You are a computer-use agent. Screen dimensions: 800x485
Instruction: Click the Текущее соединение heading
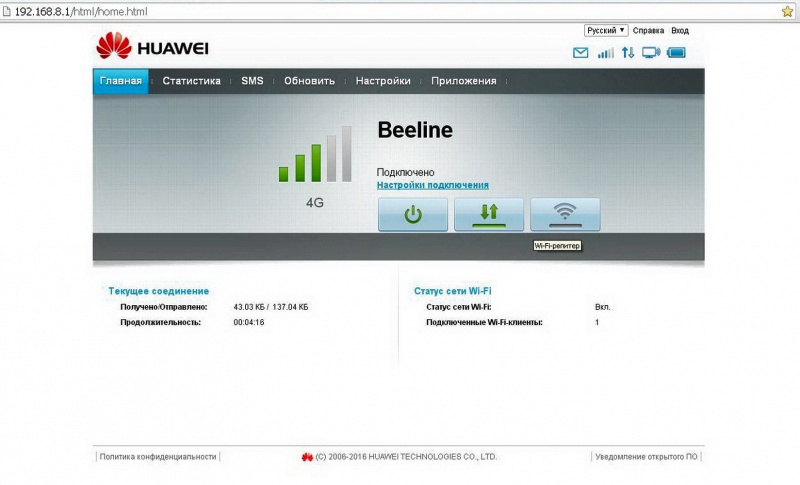point(159,291)
